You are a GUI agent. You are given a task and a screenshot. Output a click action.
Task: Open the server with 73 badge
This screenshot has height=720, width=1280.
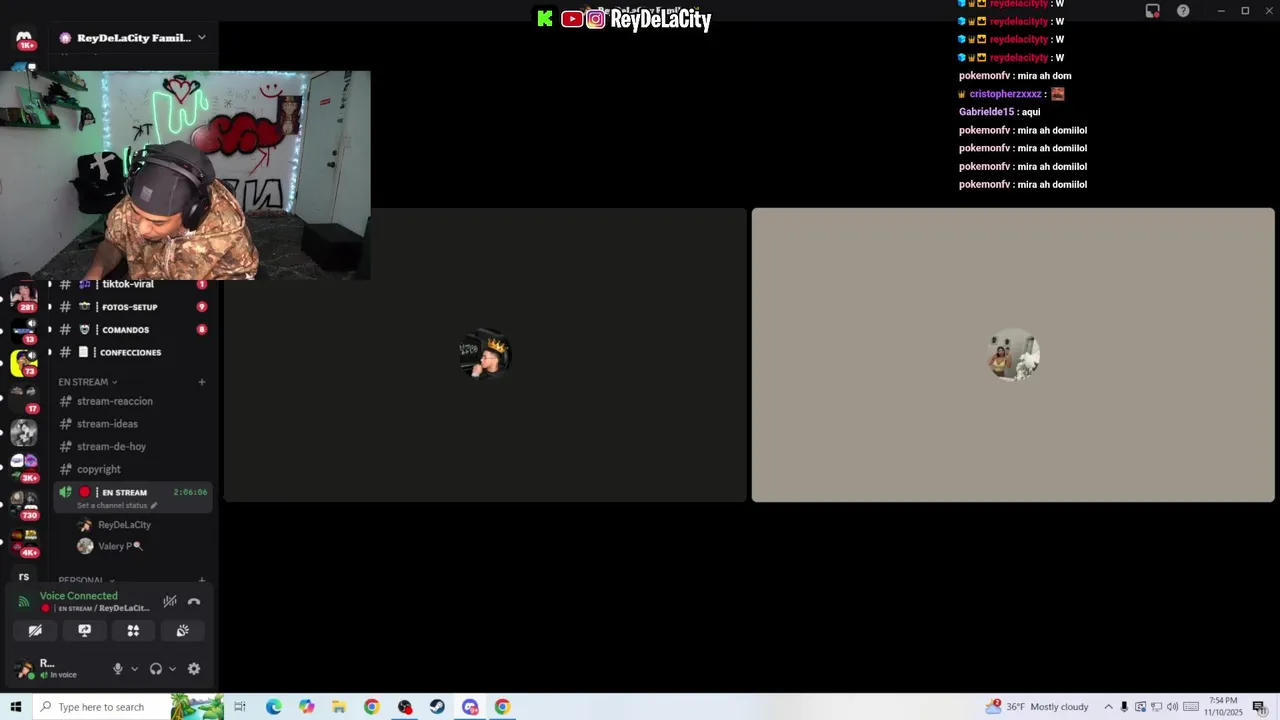coord(24,363)
